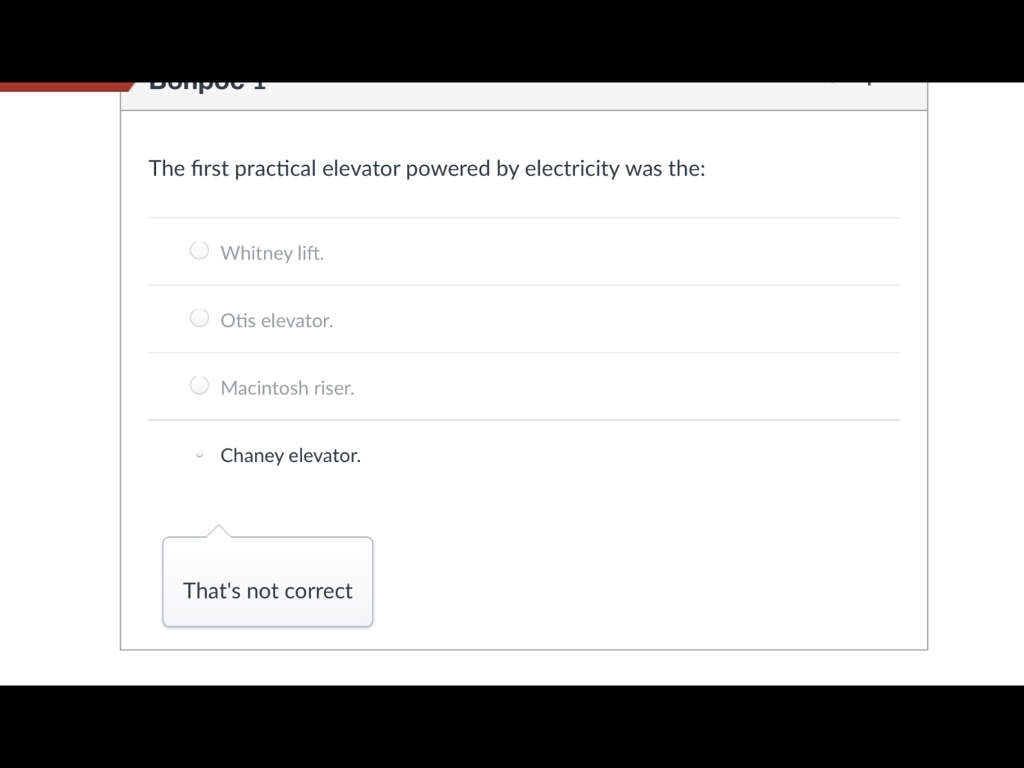Click the "Whitney lift." answer label
Viewport: 1024px width, 768px height.
272,253
